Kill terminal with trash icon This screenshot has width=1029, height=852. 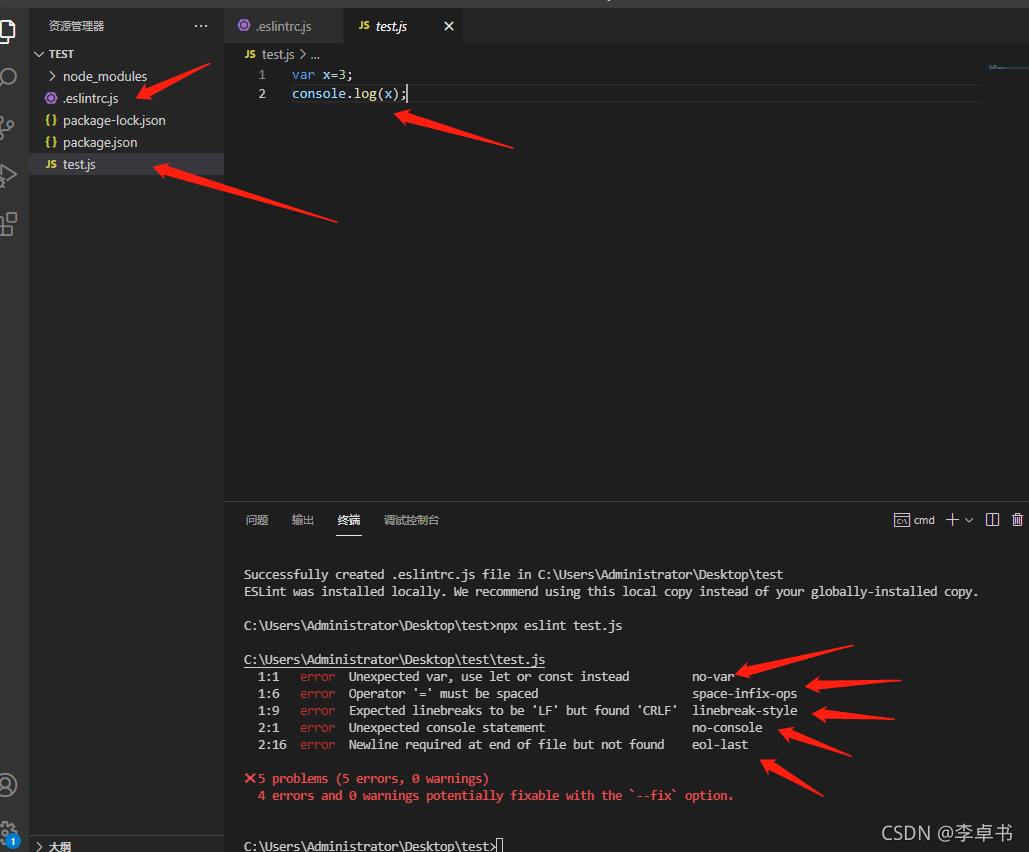pyautogui.click(x=1017, y=520)
